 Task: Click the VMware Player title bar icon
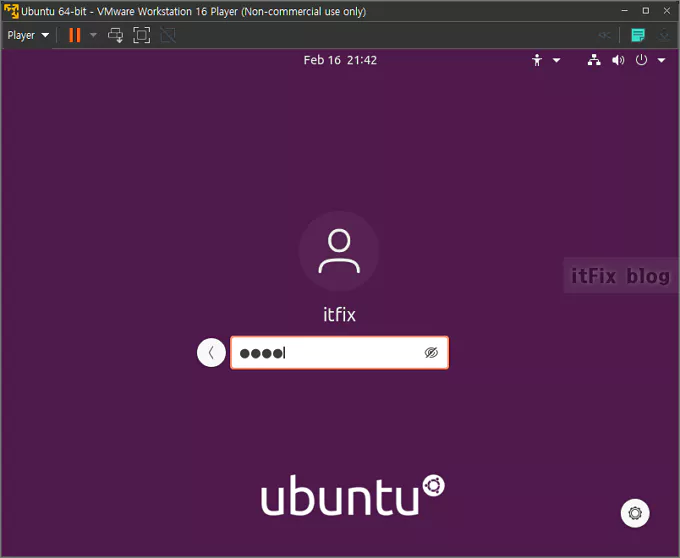click(x=11, y=11)
